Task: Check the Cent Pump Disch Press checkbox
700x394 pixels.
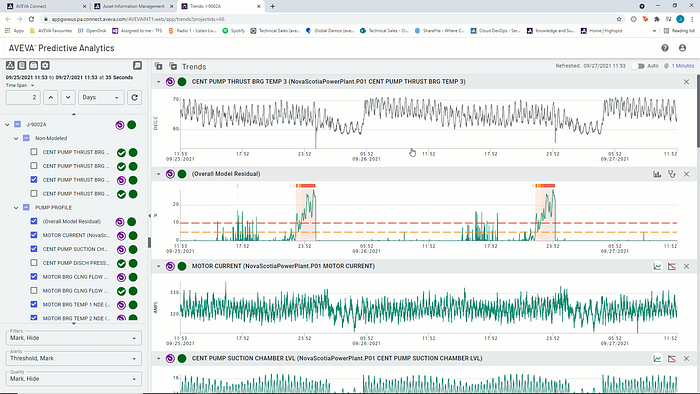Action: coord(34,262)
